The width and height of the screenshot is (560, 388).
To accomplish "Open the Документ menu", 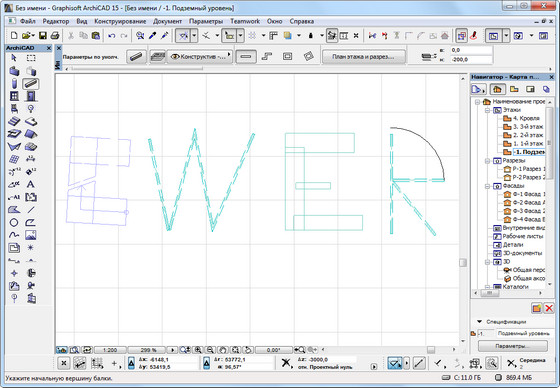I will 168,21.
